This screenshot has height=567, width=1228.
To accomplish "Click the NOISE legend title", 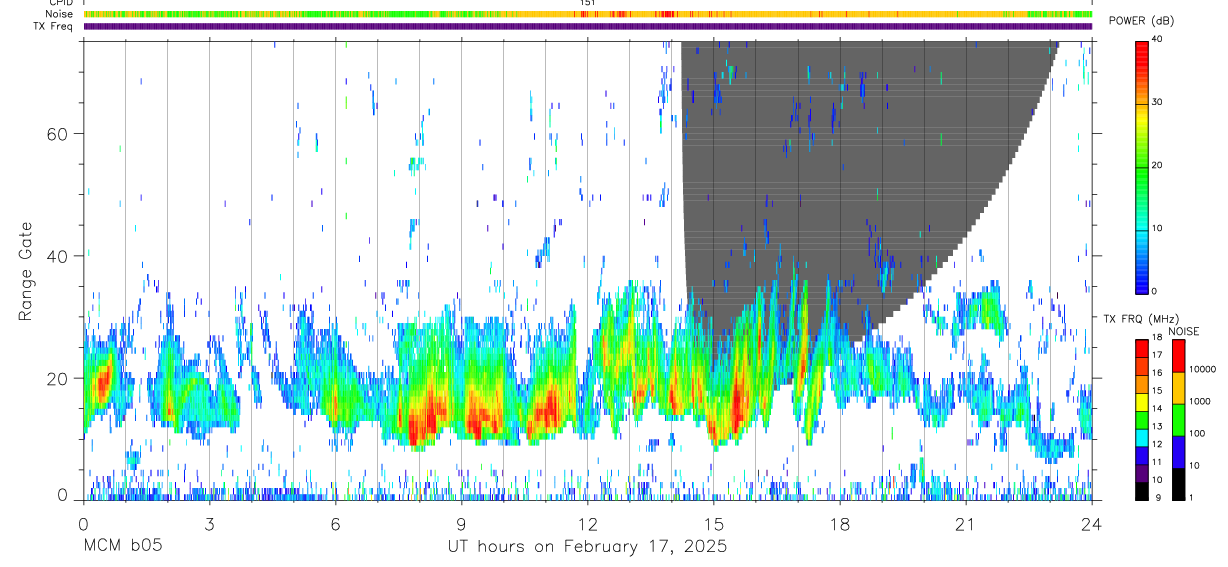I will [x=1183, y=331].
